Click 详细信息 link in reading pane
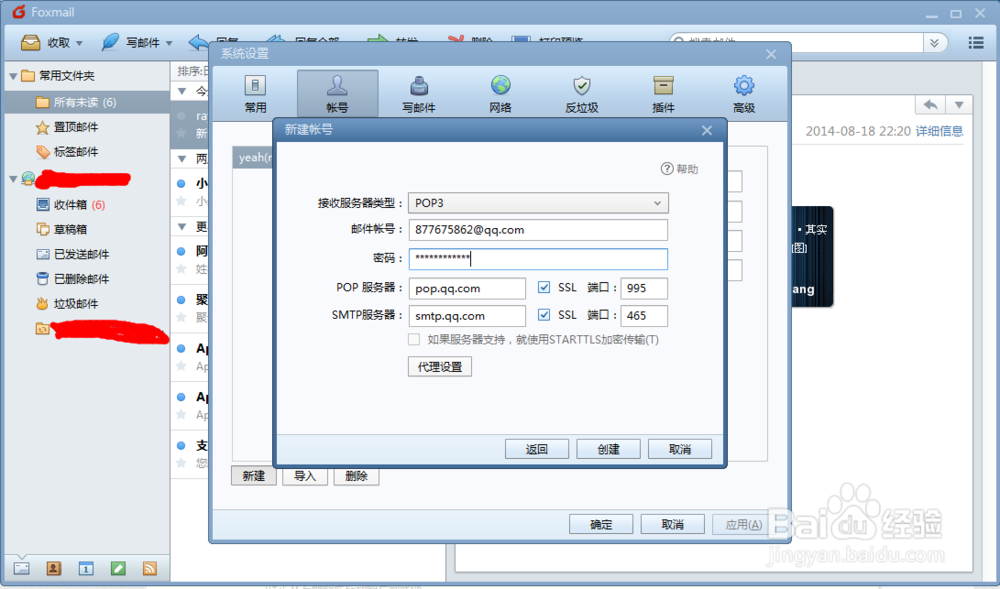Image resolution: width=1000 pixels, height=589 pixels. click(939, 131)
